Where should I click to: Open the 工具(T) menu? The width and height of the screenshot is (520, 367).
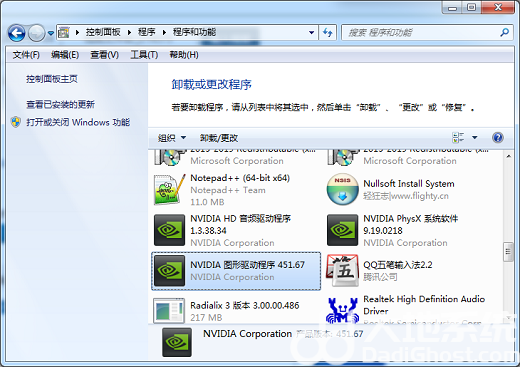[x=144, y=55]
